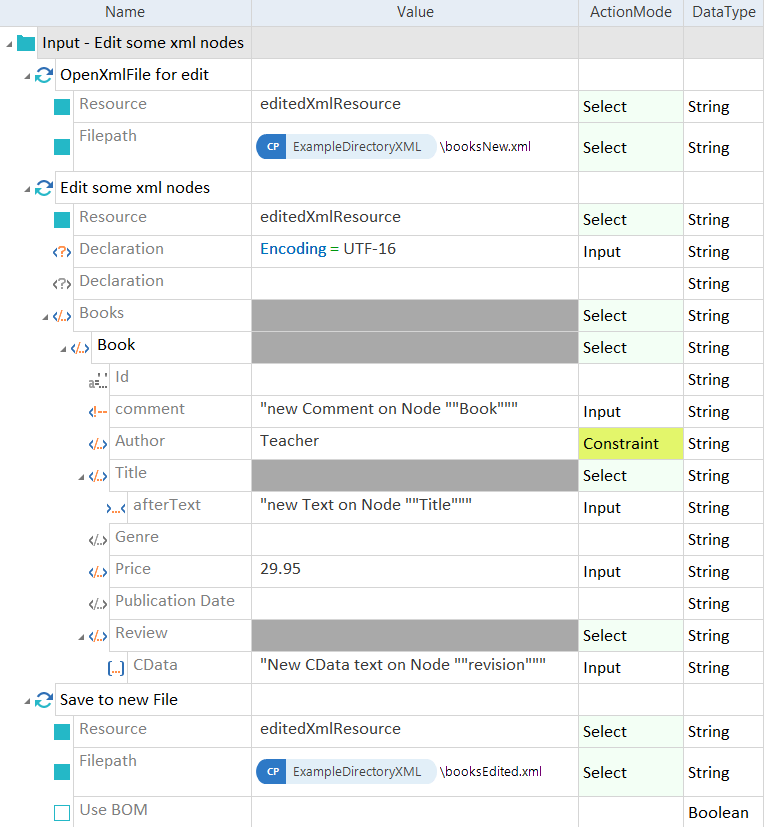Screen dimensions: 764x827
Task: Click the Id attribute icon
Action: (x=97, y=379)
